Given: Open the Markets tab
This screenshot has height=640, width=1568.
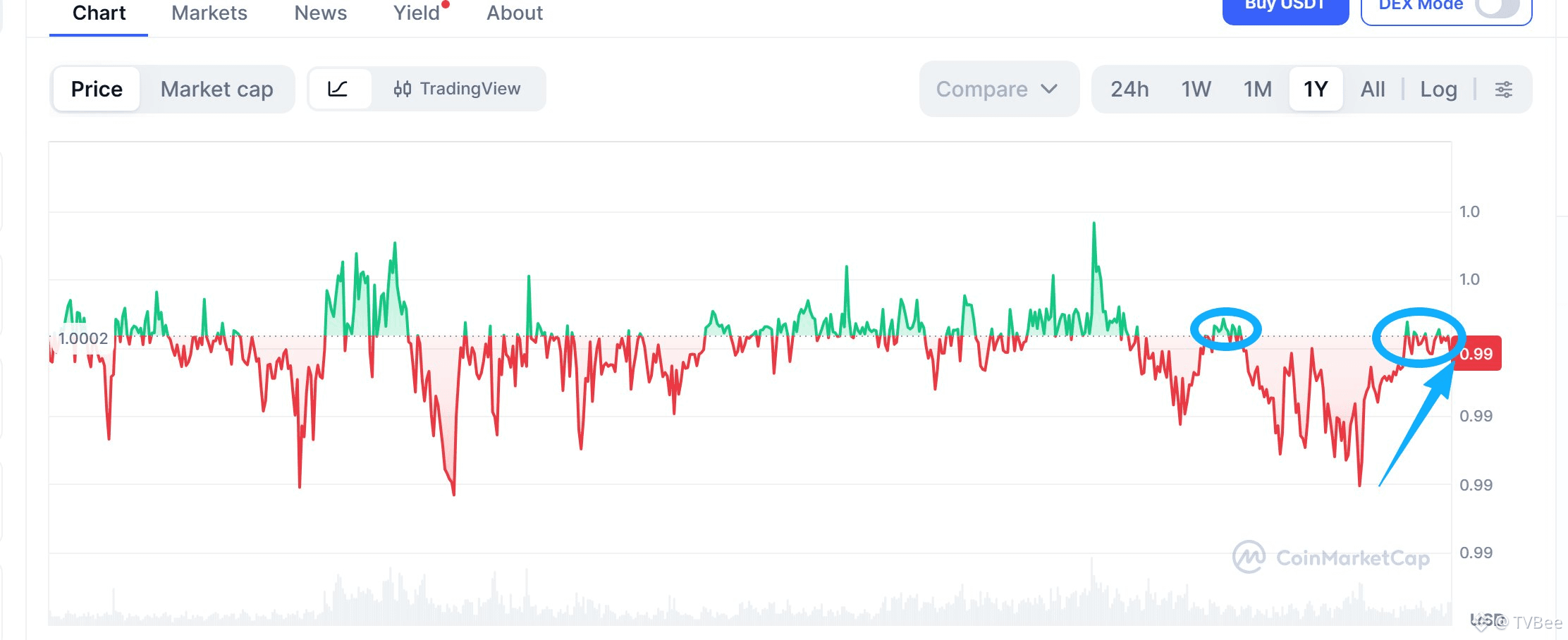Looking at the screenshot, I should [209, 13].
